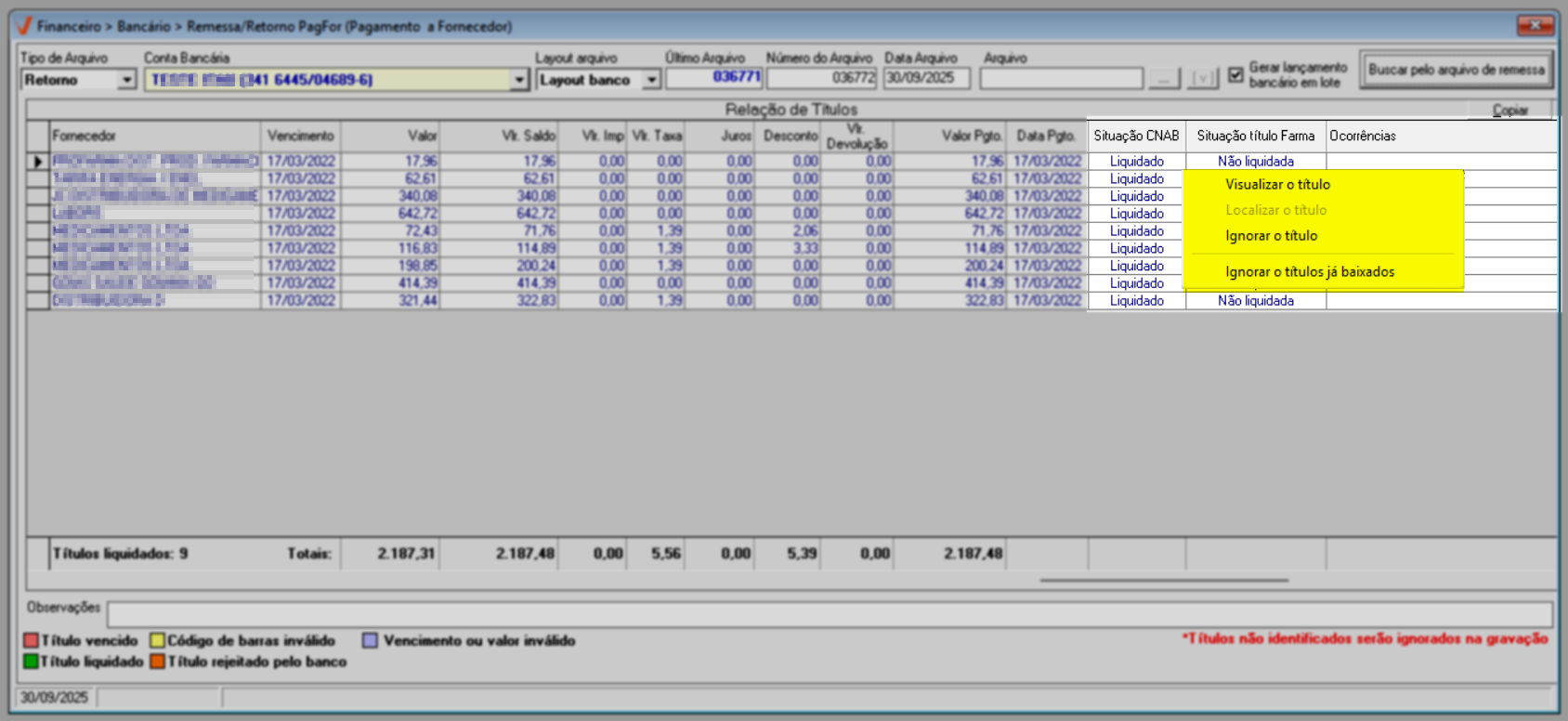Toggle 'Gerar lançamento bancário em lote' checkbox
The width and height of the screenshot is (1568, 721).
[1235, 75]
